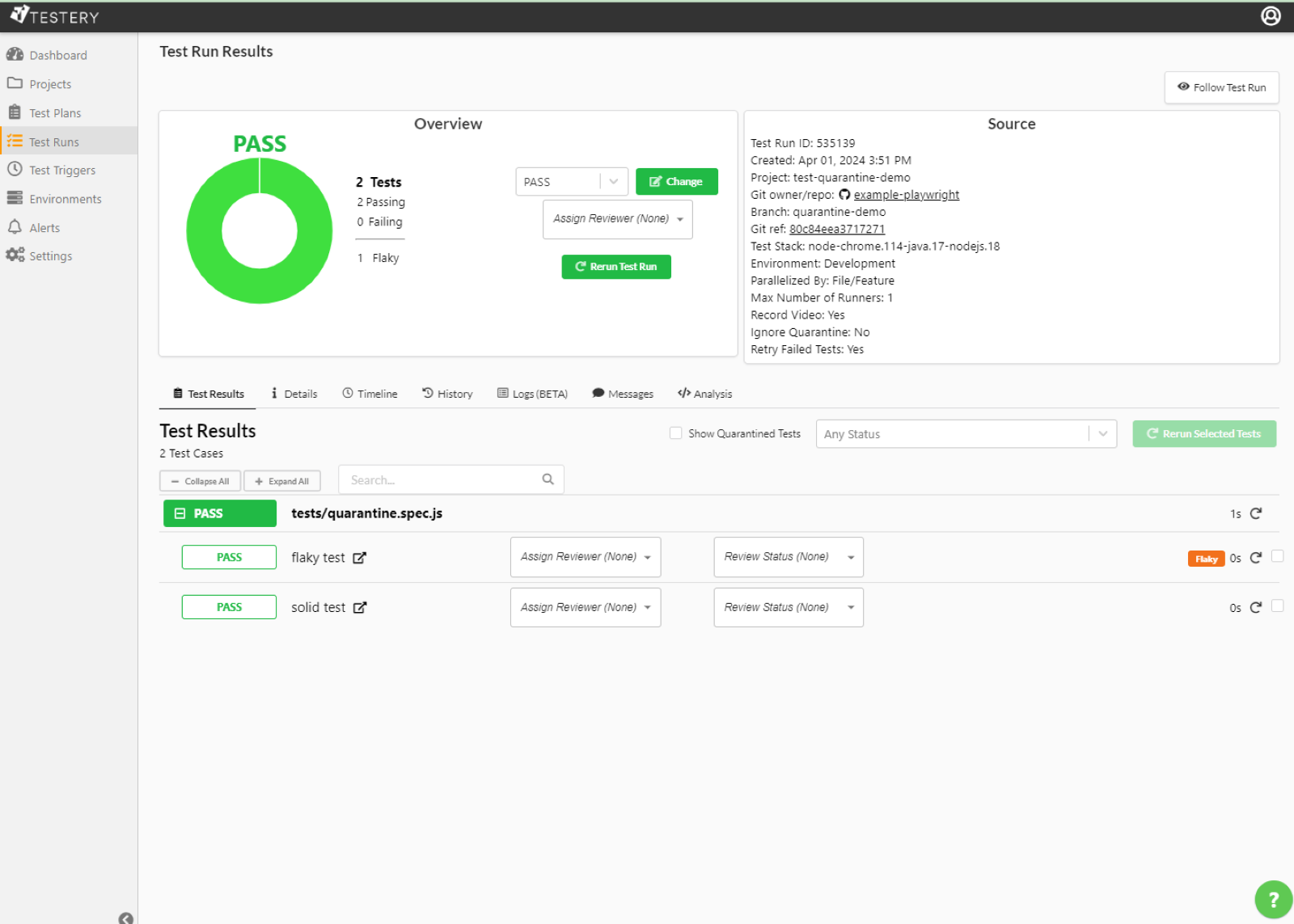
Task: Open Test Triggers in the sidebar
Action: [x=62, y=170]
